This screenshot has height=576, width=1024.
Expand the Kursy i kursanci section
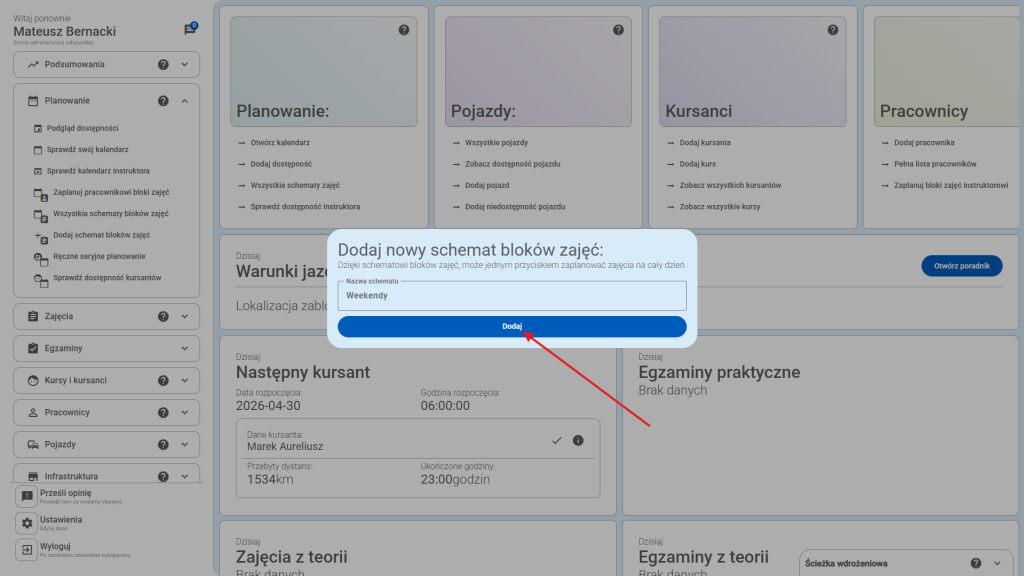point(185,381)
